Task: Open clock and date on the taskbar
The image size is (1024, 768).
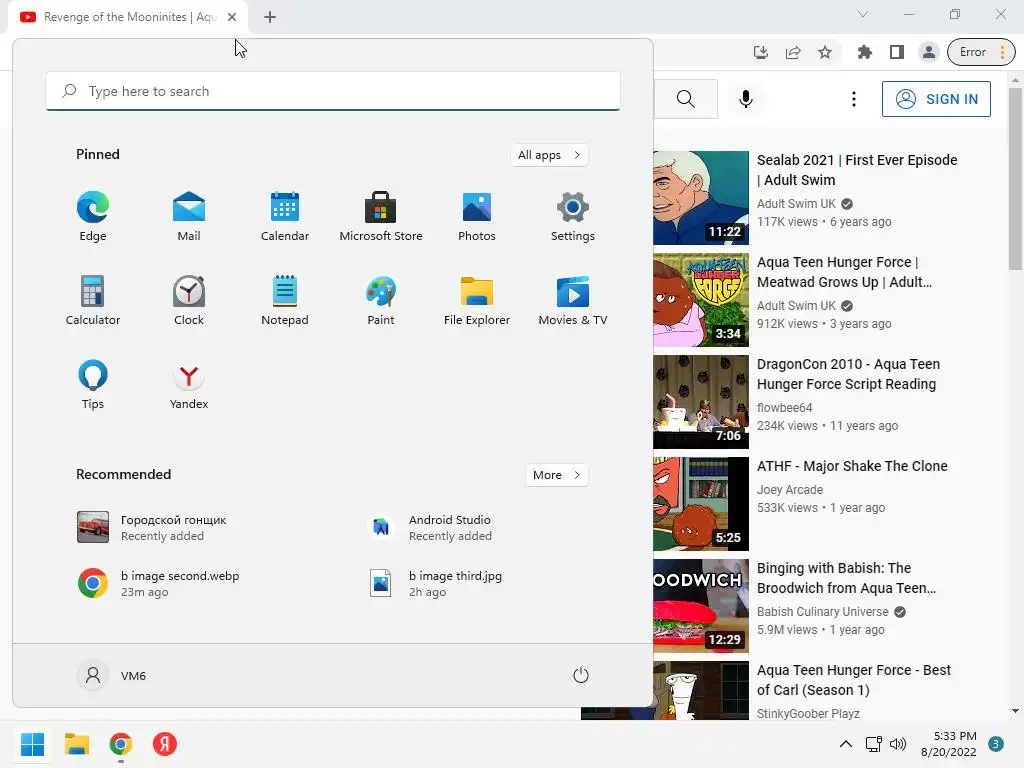Action: (949, 744)
